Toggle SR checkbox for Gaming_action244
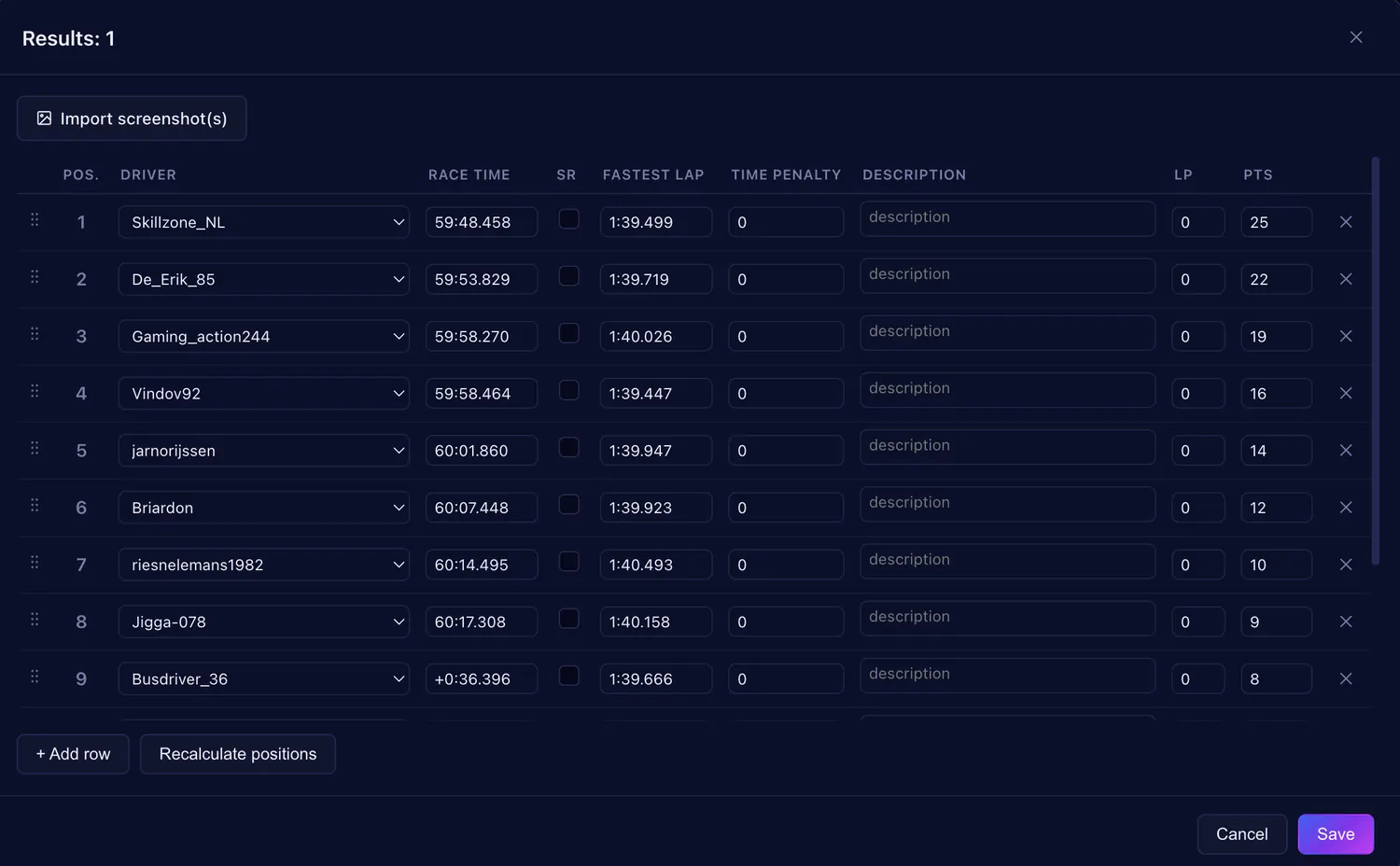The width and height of the screenshot is (1400, 866). [x=568, y=333]
